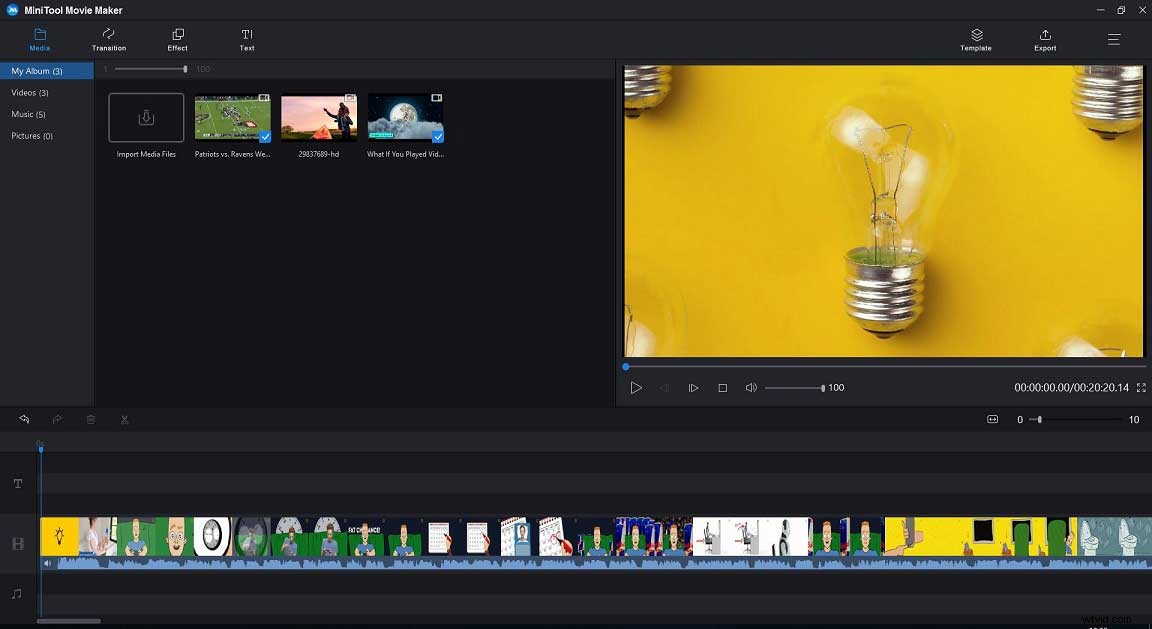Expand the Pictures (0) category
The height and width of the screenshot is (629, 1152).
[31, 135]
